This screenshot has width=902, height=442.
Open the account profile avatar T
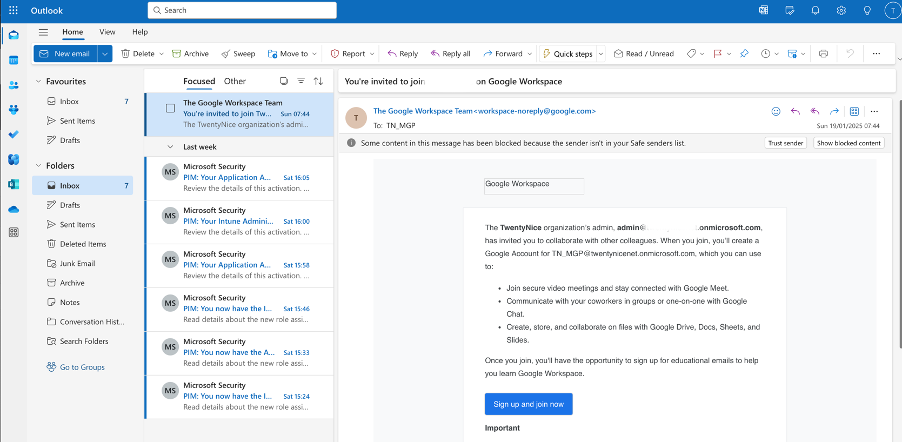(893, 10)
